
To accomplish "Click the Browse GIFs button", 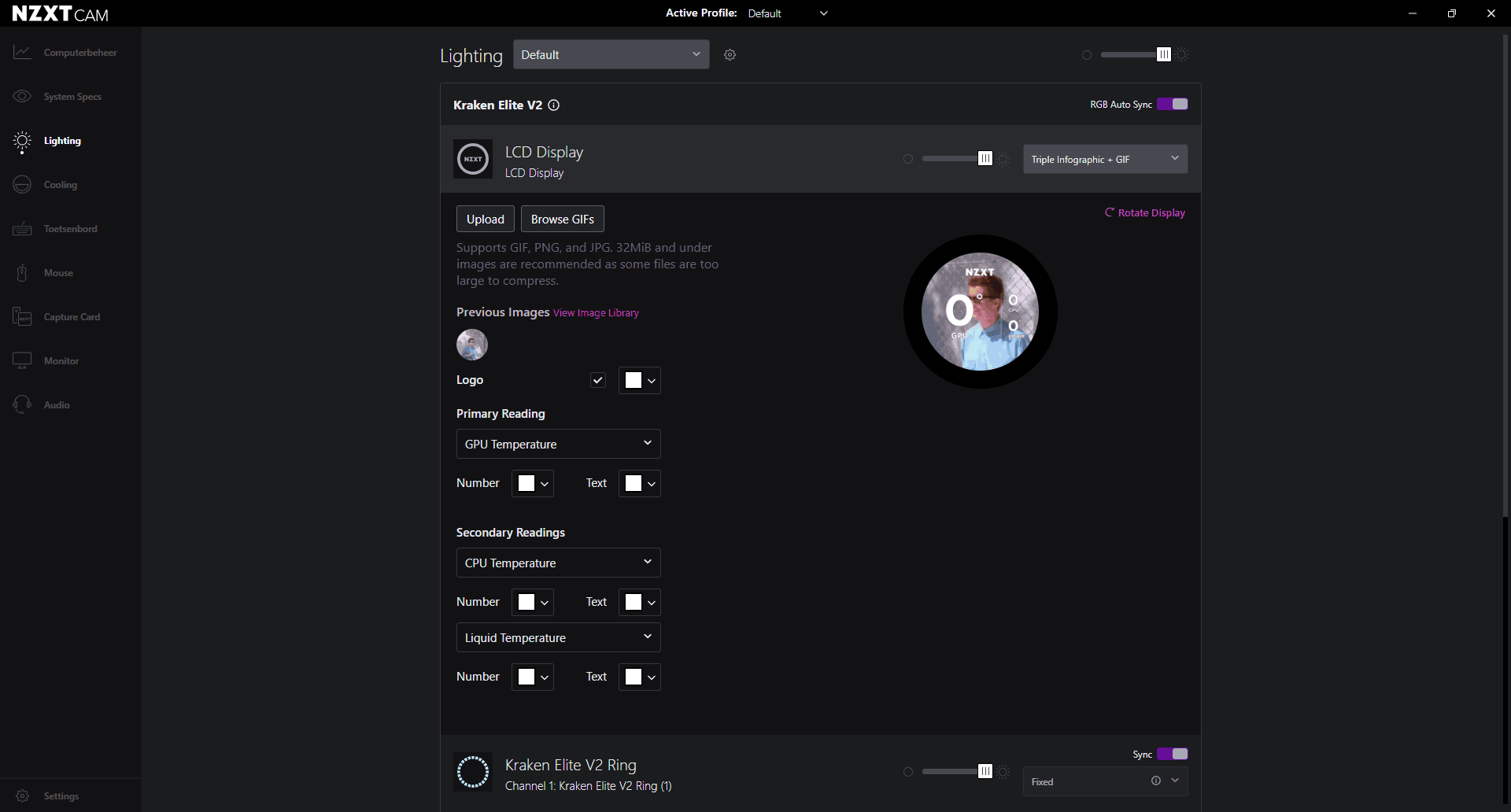I will pyautogui.click(x=563, y=219).
